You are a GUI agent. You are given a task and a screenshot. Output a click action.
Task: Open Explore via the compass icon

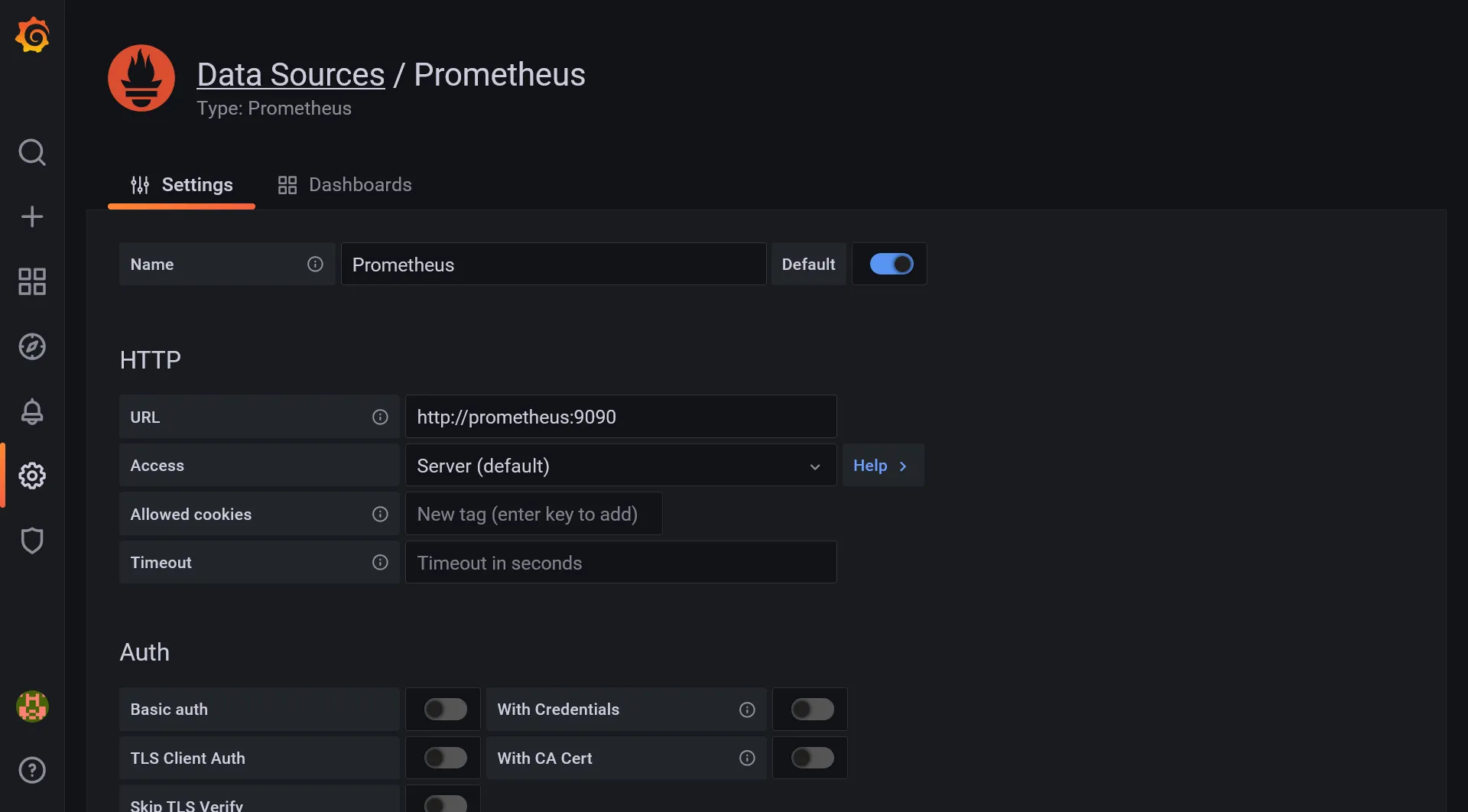32,346
